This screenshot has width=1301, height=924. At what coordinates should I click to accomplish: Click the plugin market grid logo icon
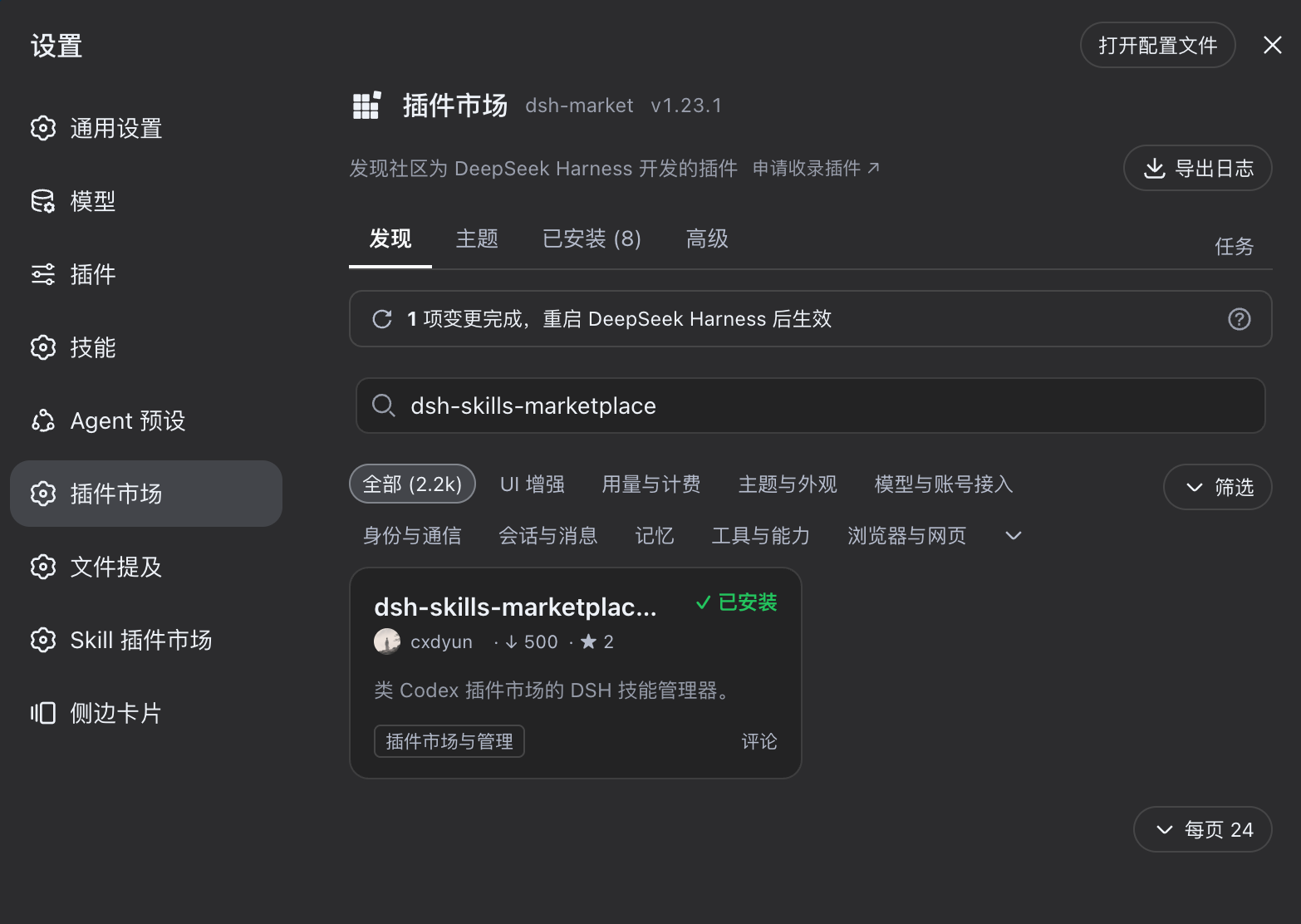[x=366, y=106]
